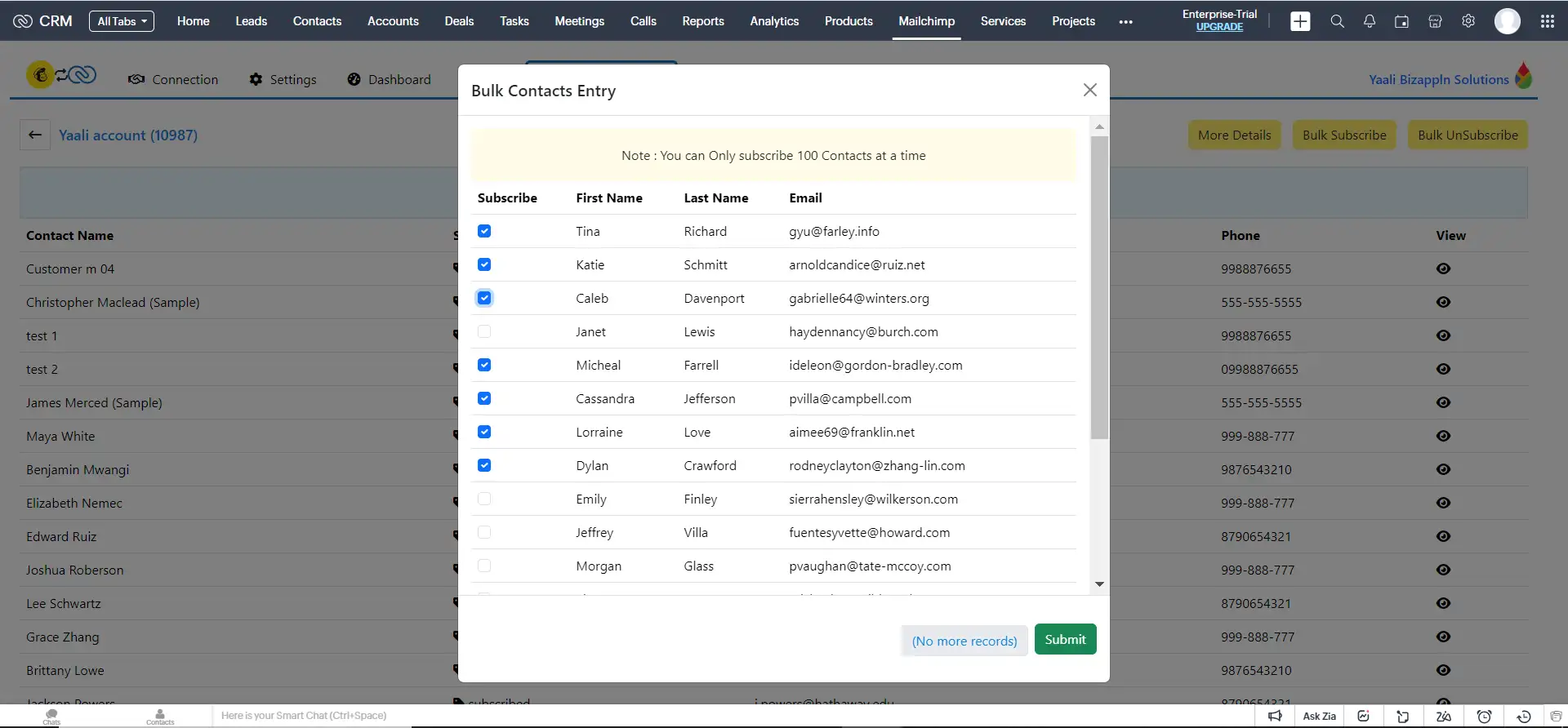Click the Benjamin Mwangi contact name
Image resolution: width=1568 pixels, height=728 pixels.
pyautogui.click(x=78, y=469)
